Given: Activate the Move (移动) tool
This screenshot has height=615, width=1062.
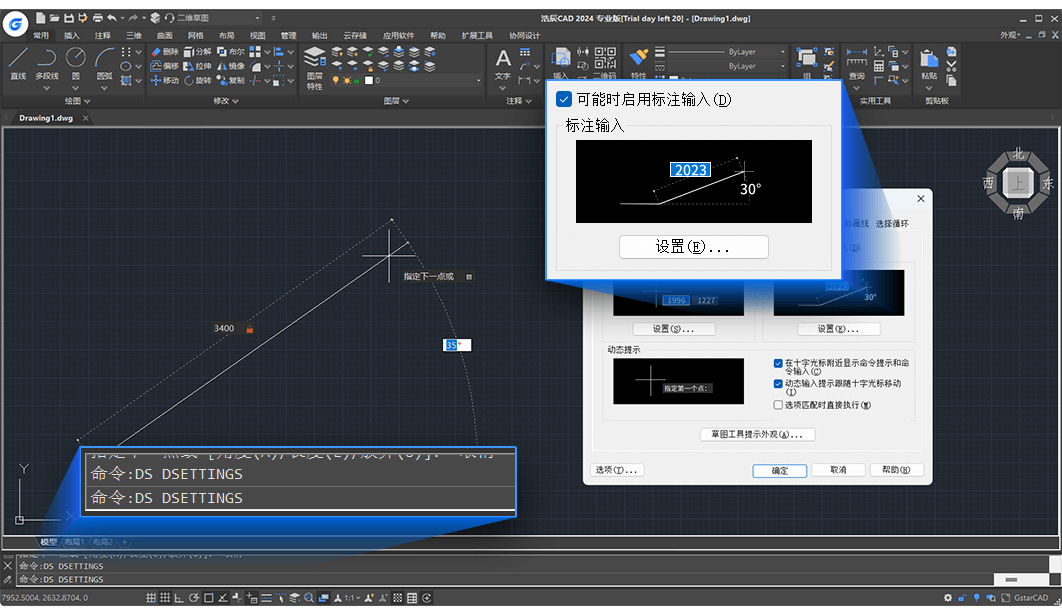Looking at the screenshot, I should point(165,81).
